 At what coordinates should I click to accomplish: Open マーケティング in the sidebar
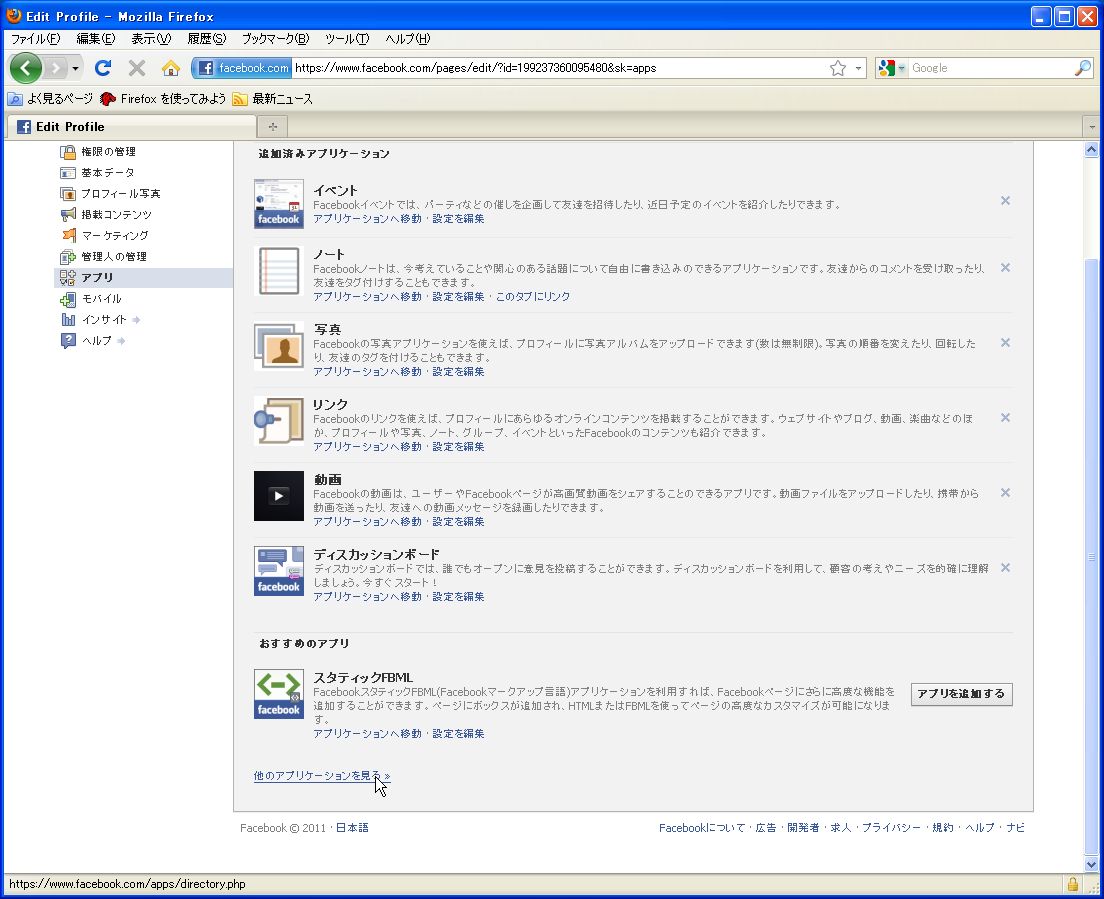point(104,235)
